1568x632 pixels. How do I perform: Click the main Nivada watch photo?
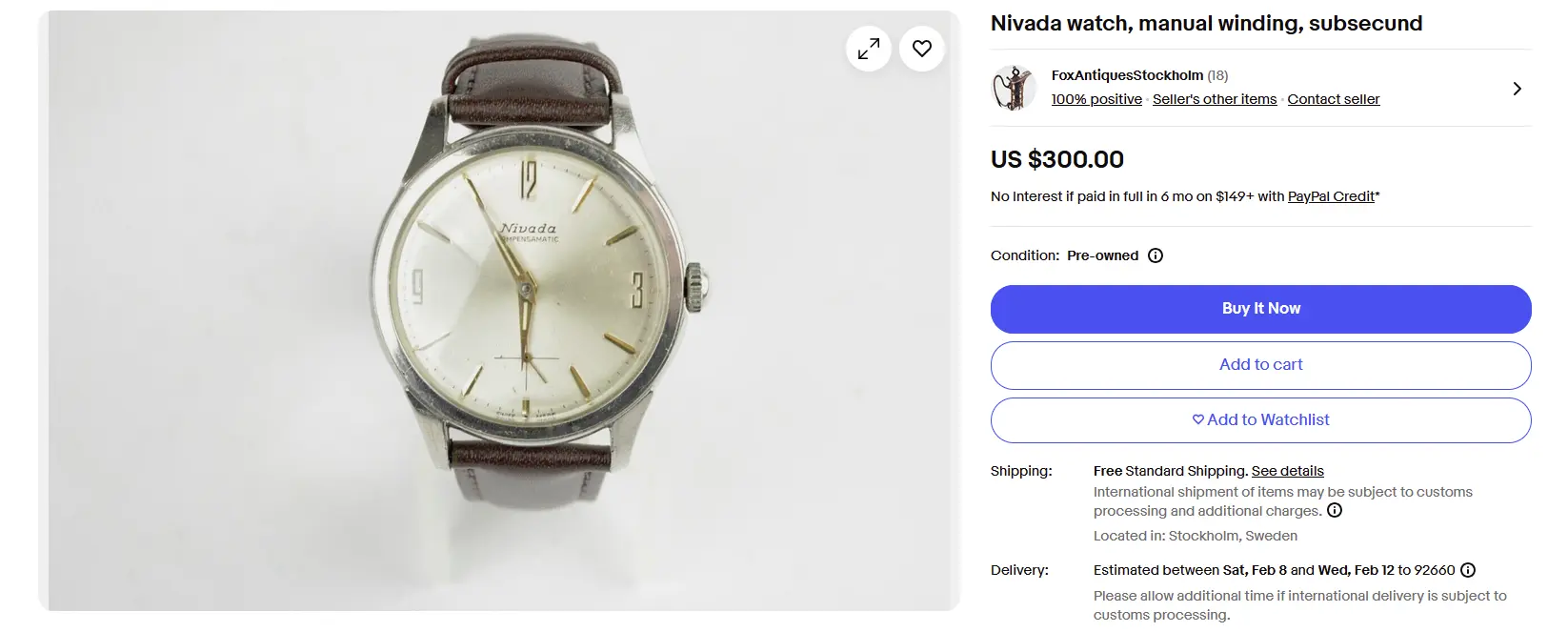coord(533,305)
